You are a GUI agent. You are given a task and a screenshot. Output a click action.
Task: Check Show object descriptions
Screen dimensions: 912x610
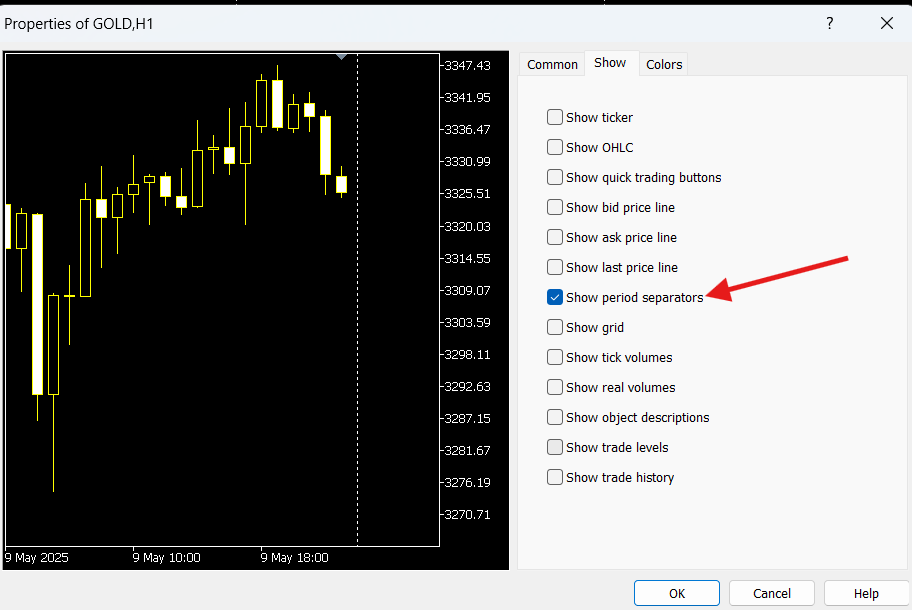tap(555, 417)
